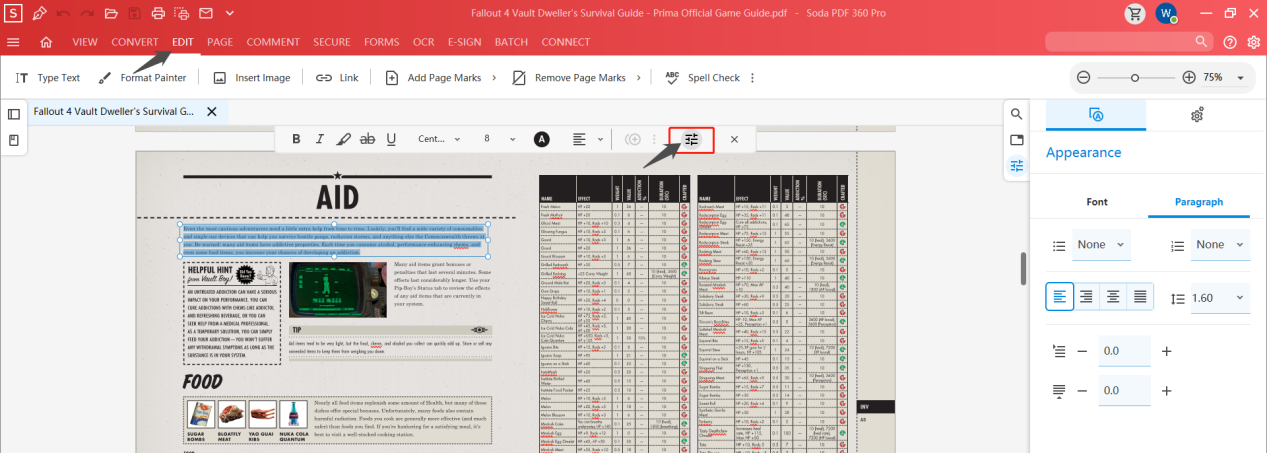Open the hamburger main menu
Image resolution: width=1267 pixels, height=453 pixels.
pos(13,42)
